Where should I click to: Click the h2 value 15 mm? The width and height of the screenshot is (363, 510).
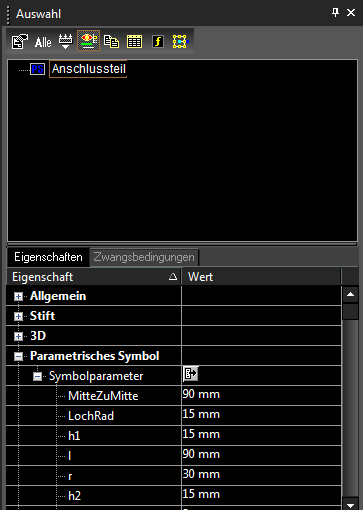(x=201, y=494)
